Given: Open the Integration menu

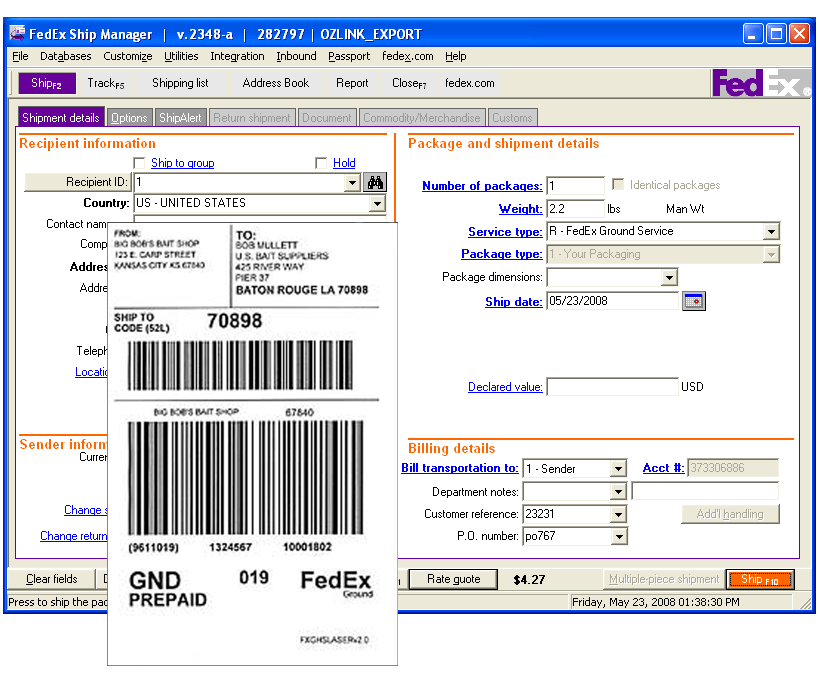Looking at the screenshot, I should pos(237,56).
